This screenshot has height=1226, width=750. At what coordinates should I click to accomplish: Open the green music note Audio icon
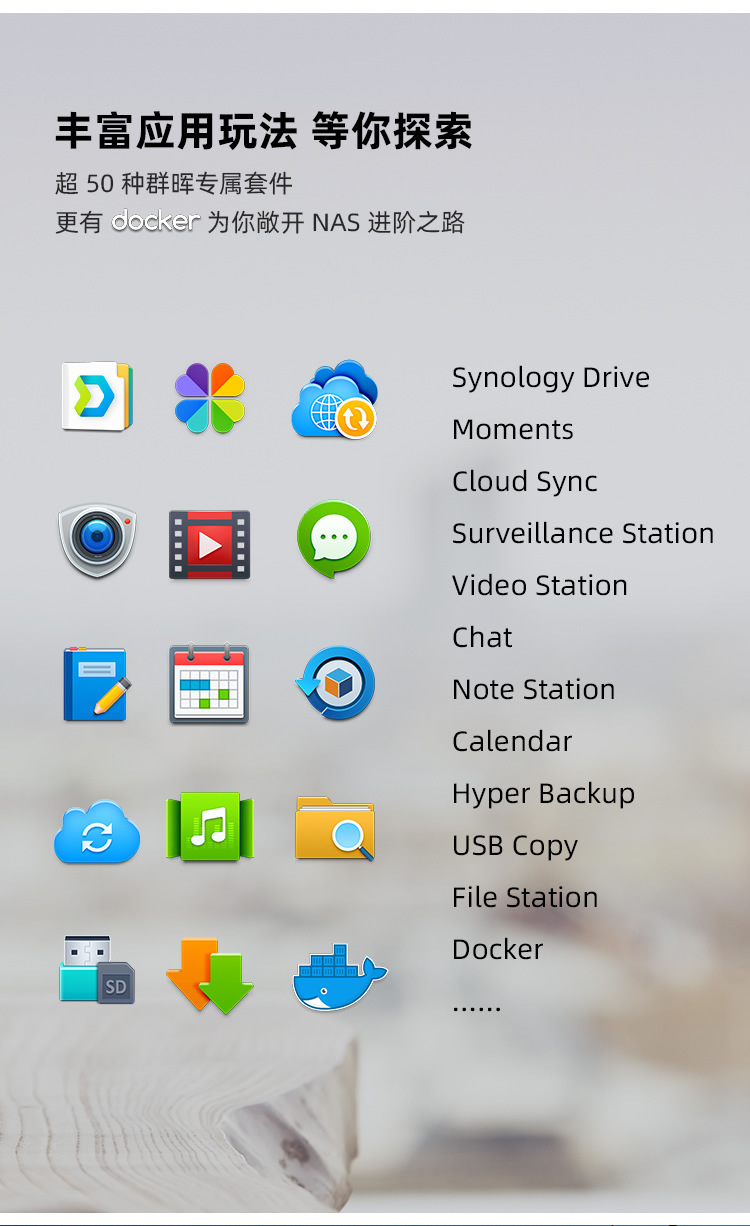point(209,828)
